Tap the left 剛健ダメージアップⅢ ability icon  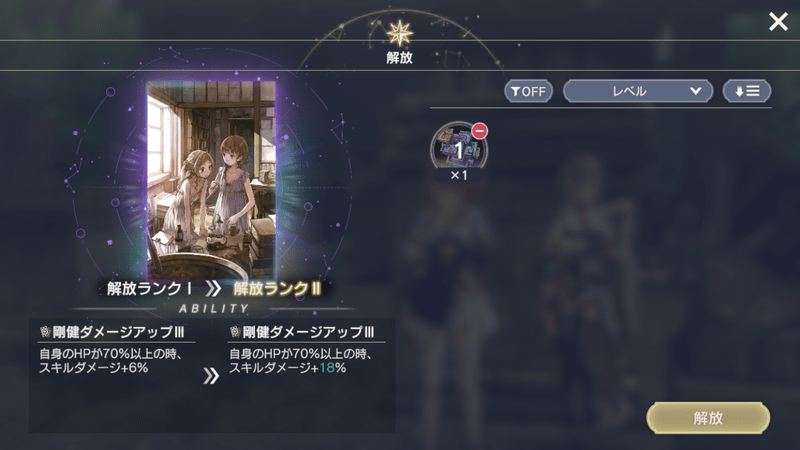pos(45,332)
